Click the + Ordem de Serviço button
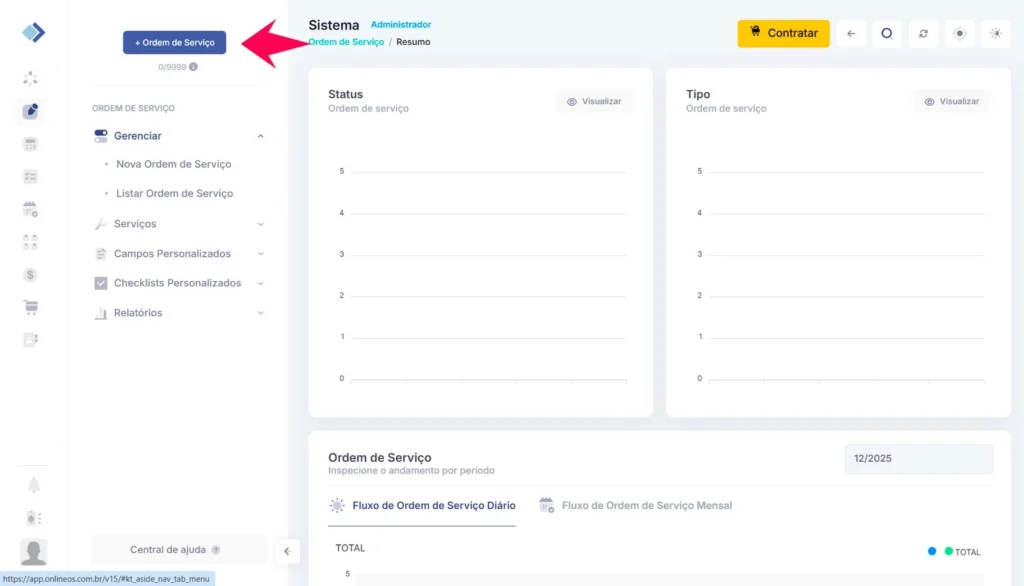Image resolution: width=1024 pixels, height=586 pixels. (174, 43)
